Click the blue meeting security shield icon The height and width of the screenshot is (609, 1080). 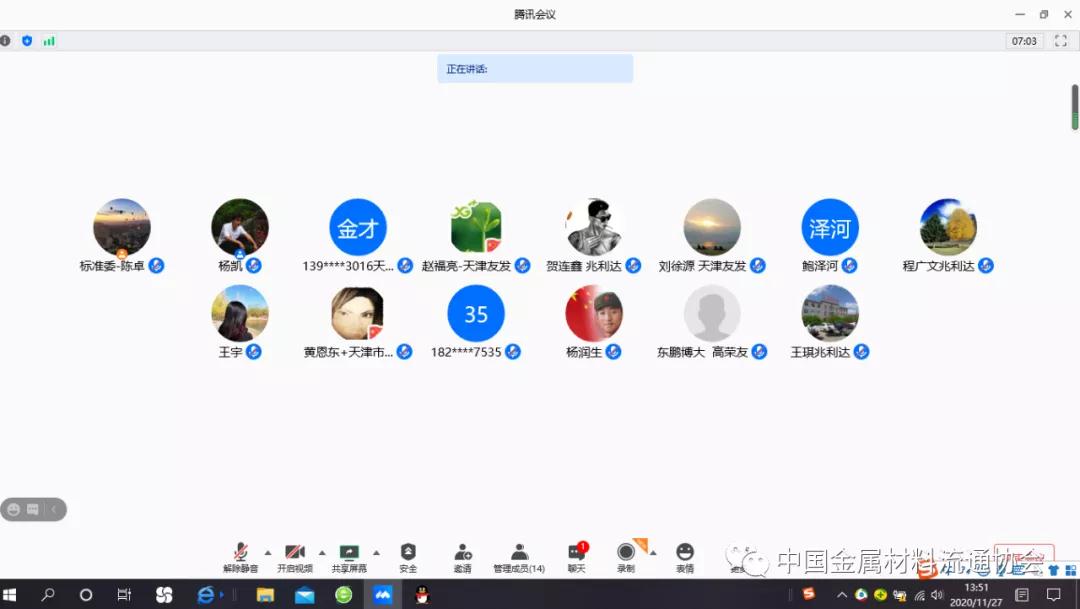[27, 41]
